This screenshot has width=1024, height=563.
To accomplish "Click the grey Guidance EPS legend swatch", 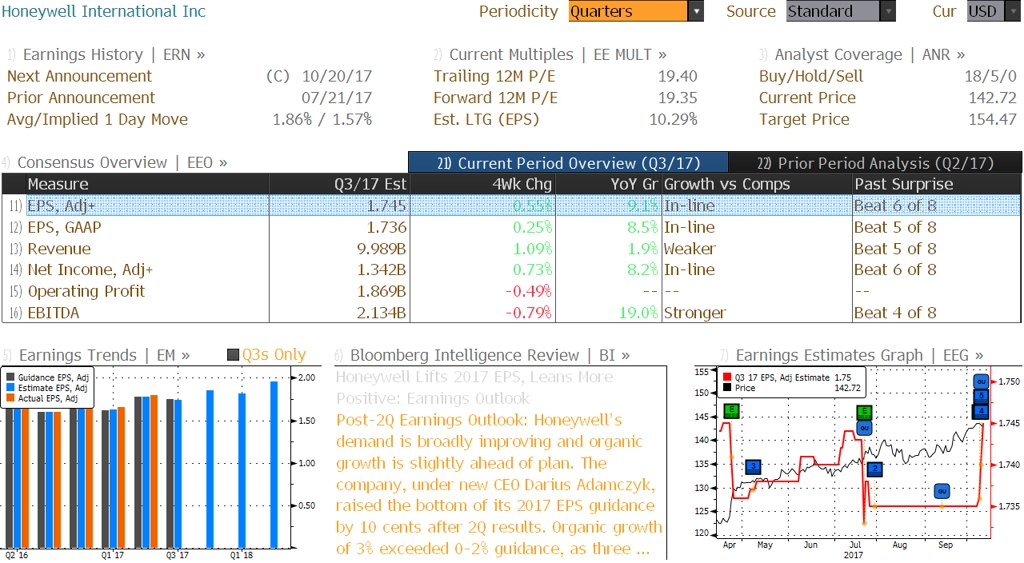I will pyautogui.click(x=10, y=378).
